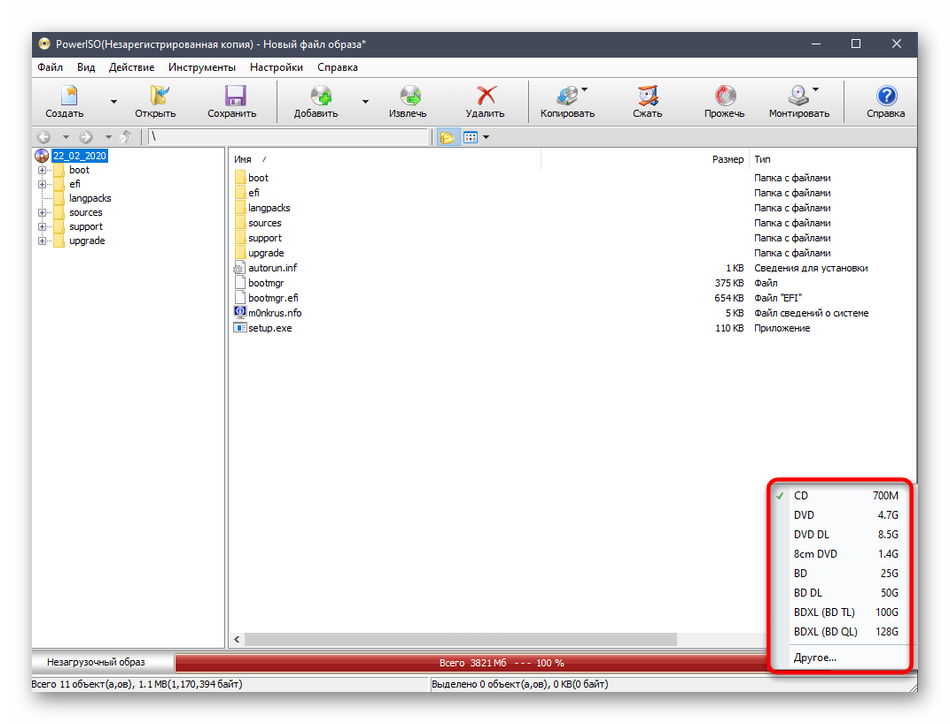Expand the boot folder in the tree
This screenshot has height=724, width=950.
pos(43,170)
